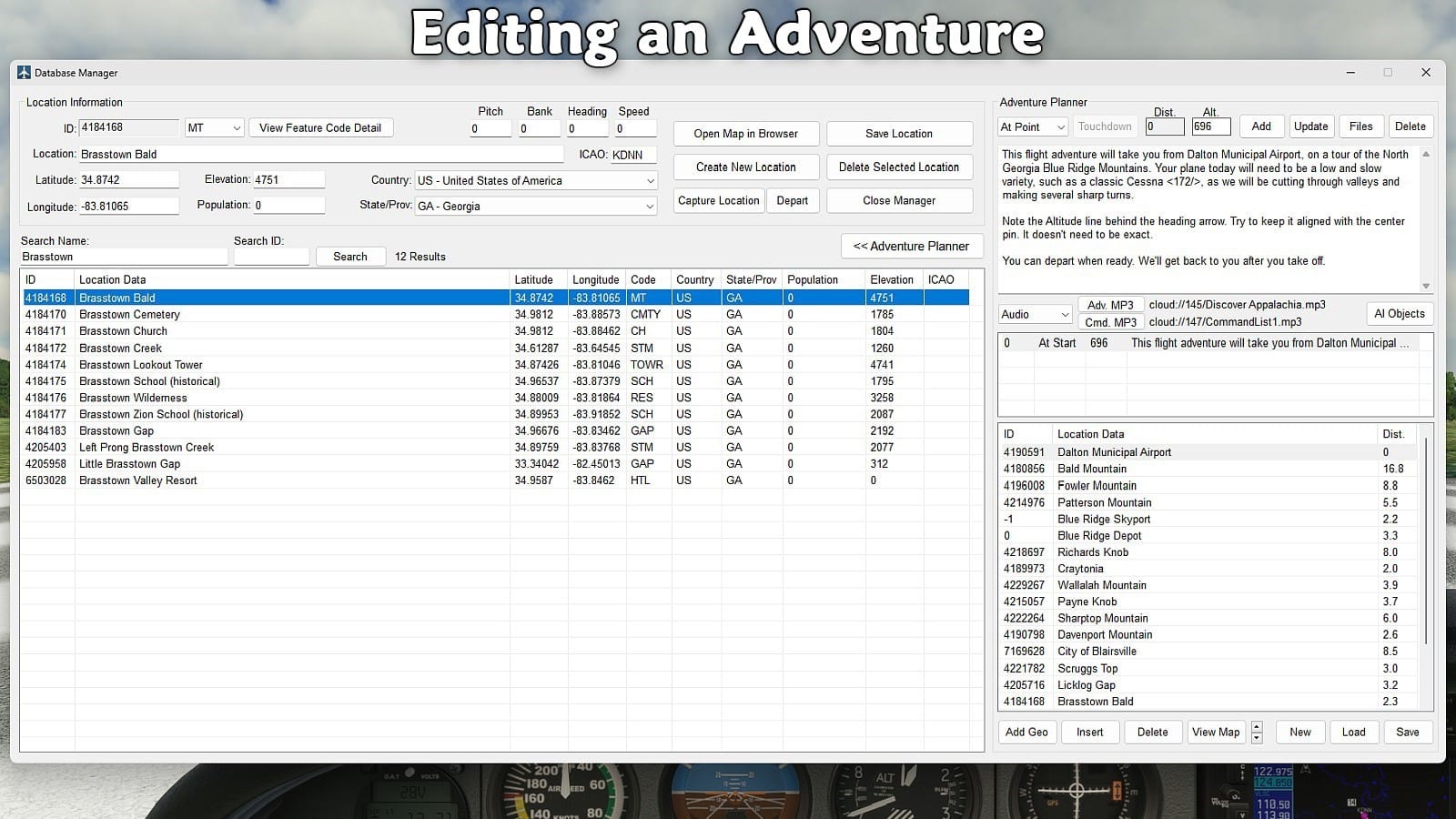This screenshot has width=1456, height=819.
Task: Click the Search Name input field
Action: (123, 258)
